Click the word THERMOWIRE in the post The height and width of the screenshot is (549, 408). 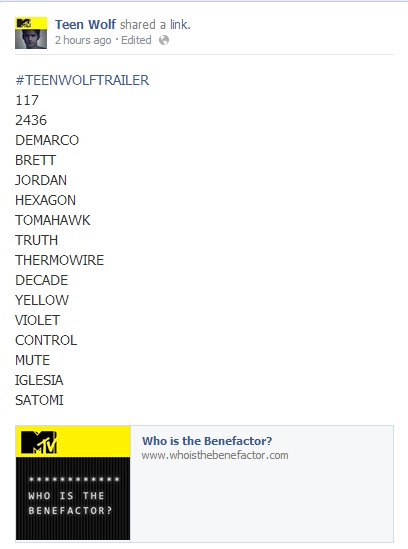[x=60, y=260]
